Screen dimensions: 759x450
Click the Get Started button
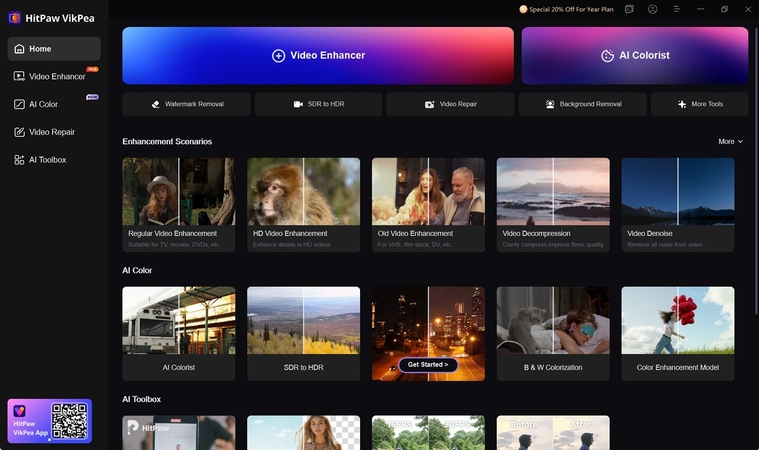tap(428, 364)
